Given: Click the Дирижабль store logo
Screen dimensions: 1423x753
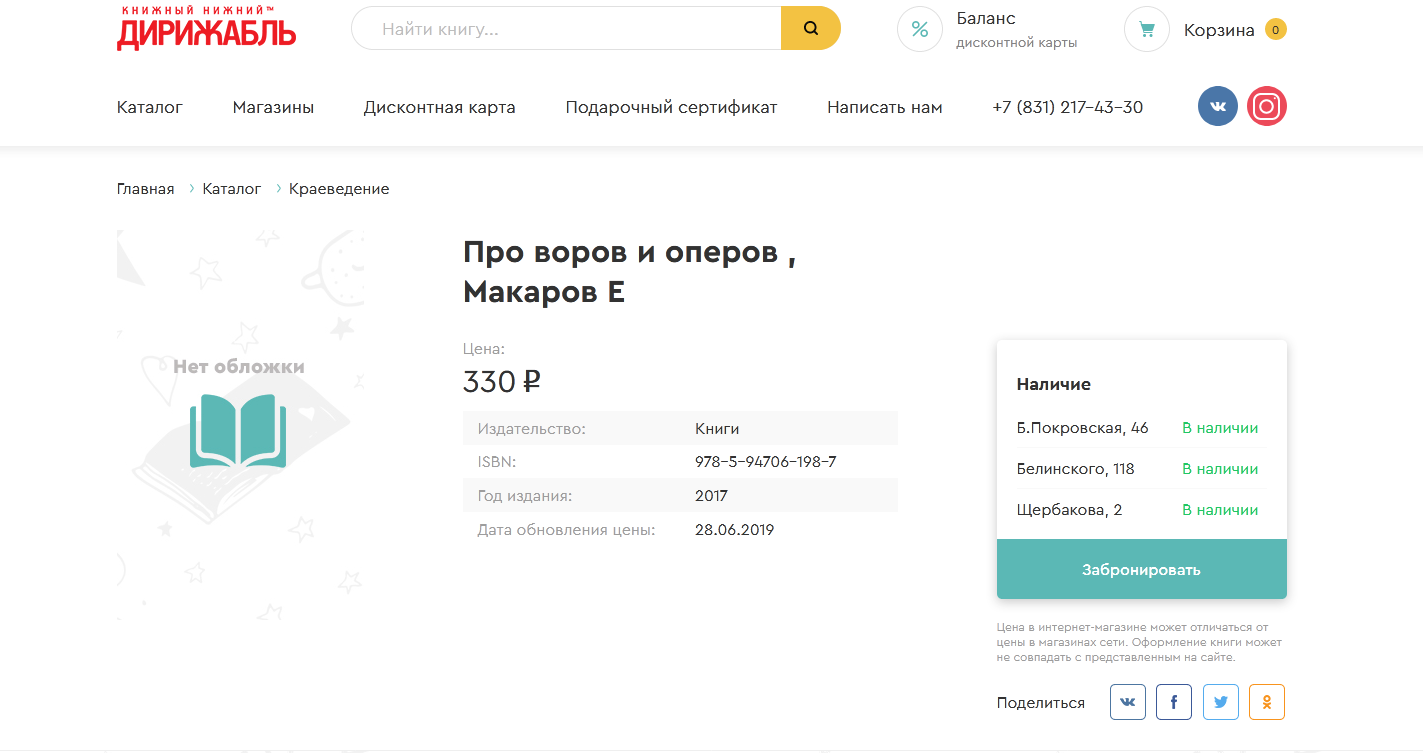Looking at the screenshot, I should click(x=206, y=28).
